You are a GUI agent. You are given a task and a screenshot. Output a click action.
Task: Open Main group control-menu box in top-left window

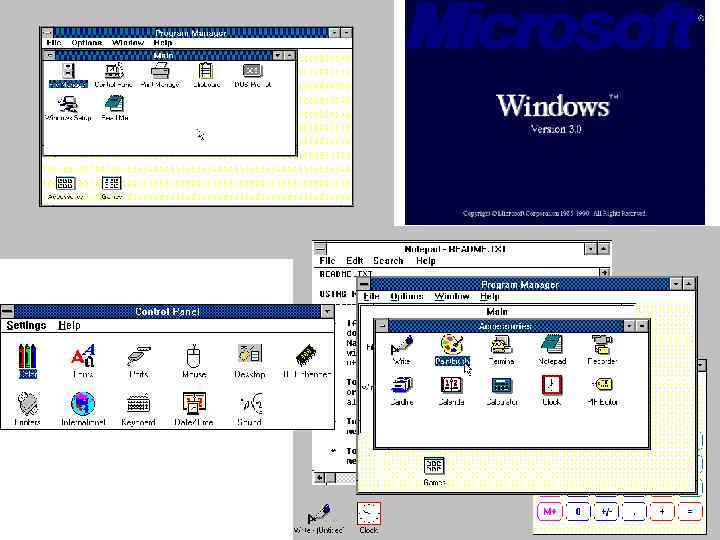coord(49,55)
